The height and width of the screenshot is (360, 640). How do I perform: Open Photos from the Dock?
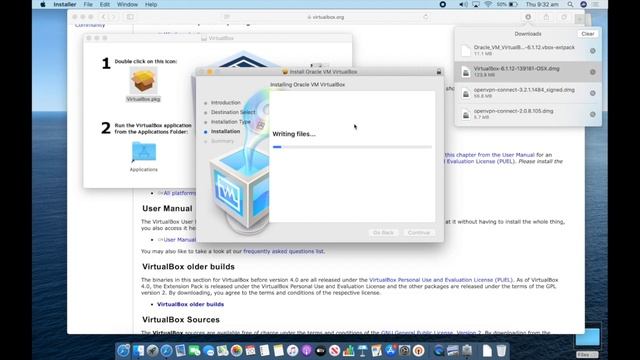coord(236,351)
